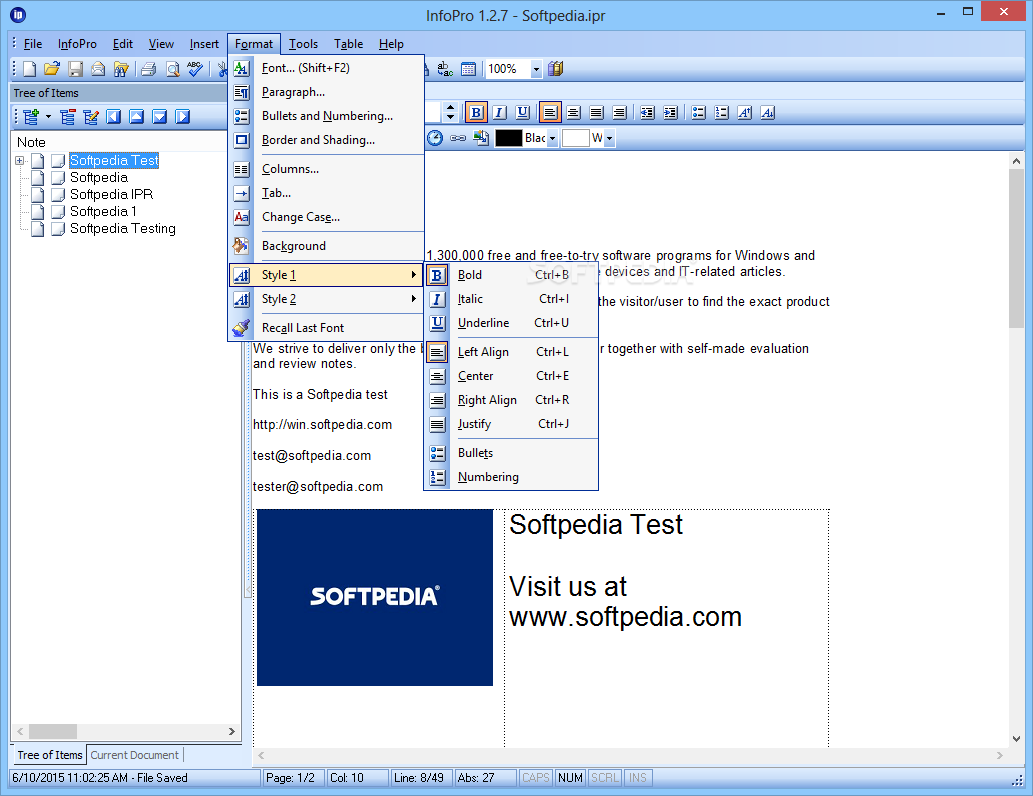Screen dimensions: 1033x796
Task: Click the edit tree item pencil icon
Action: pos(91,117)
